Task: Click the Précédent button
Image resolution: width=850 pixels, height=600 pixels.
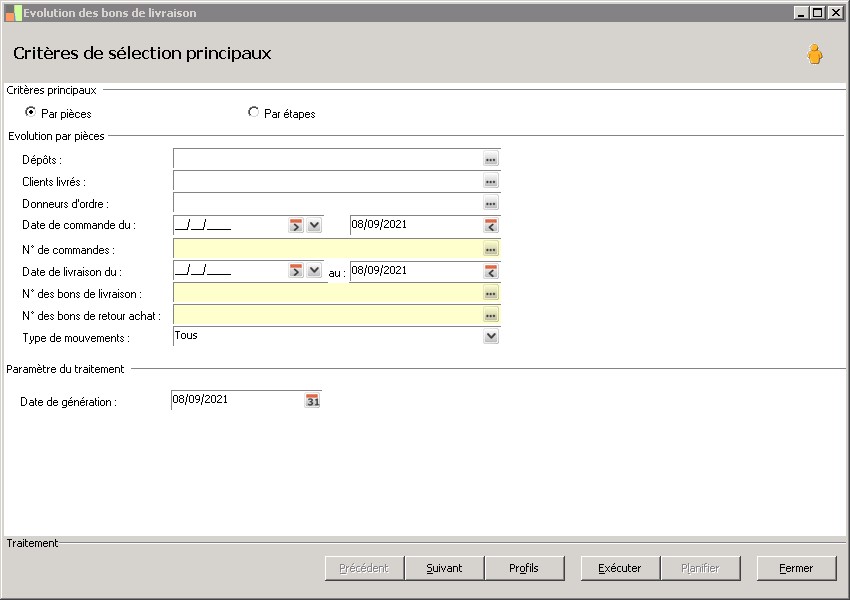Action: point(364,568)
